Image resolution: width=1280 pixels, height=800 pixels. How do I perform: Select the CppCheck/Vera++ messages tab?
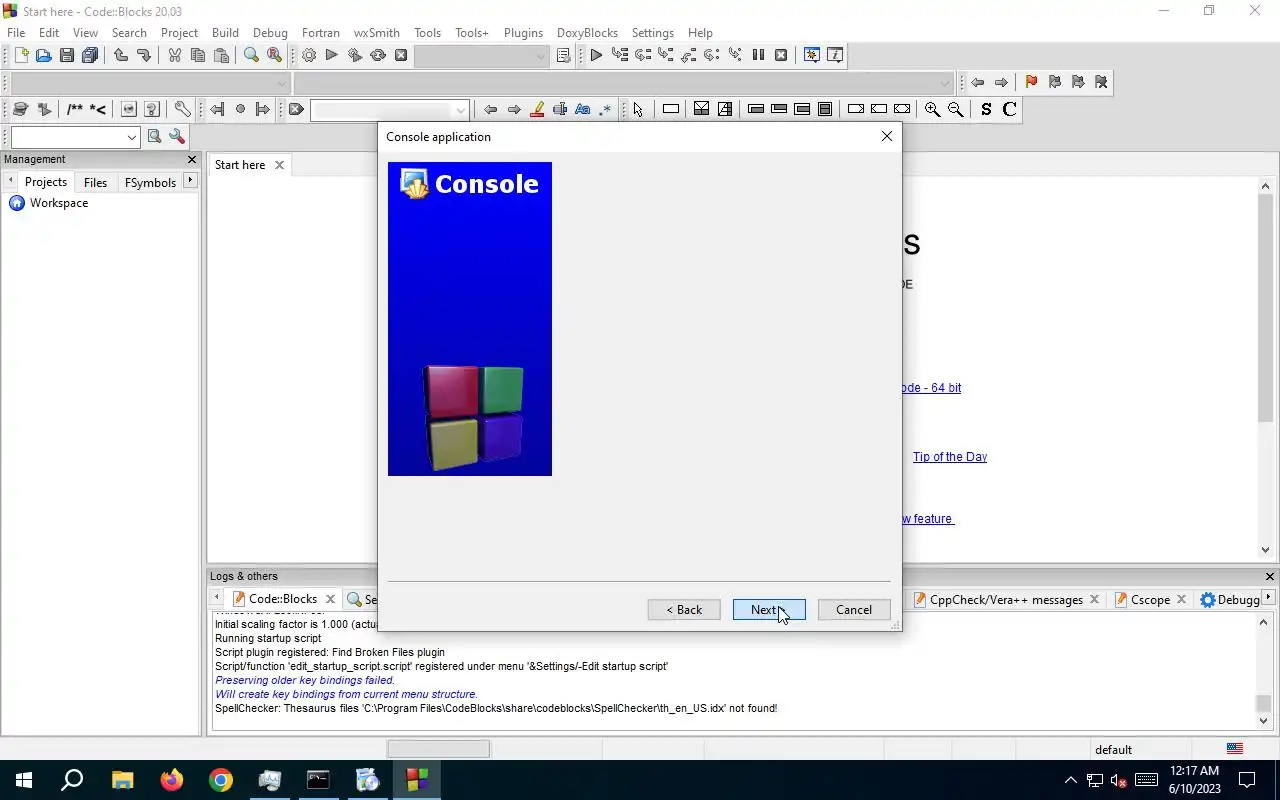[1006, 600]
